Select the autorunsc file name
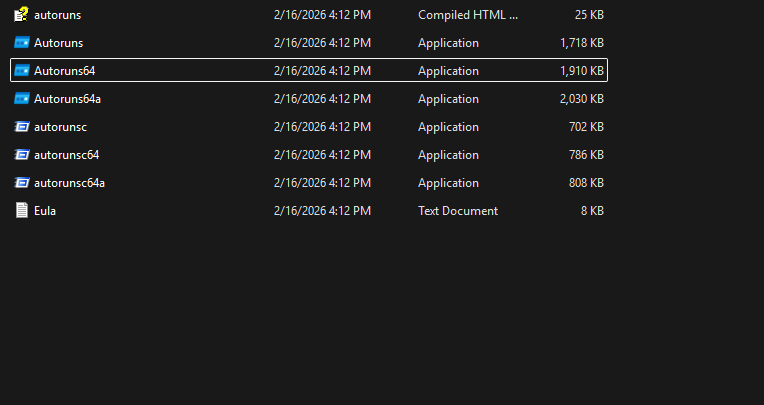 point(60,127)
